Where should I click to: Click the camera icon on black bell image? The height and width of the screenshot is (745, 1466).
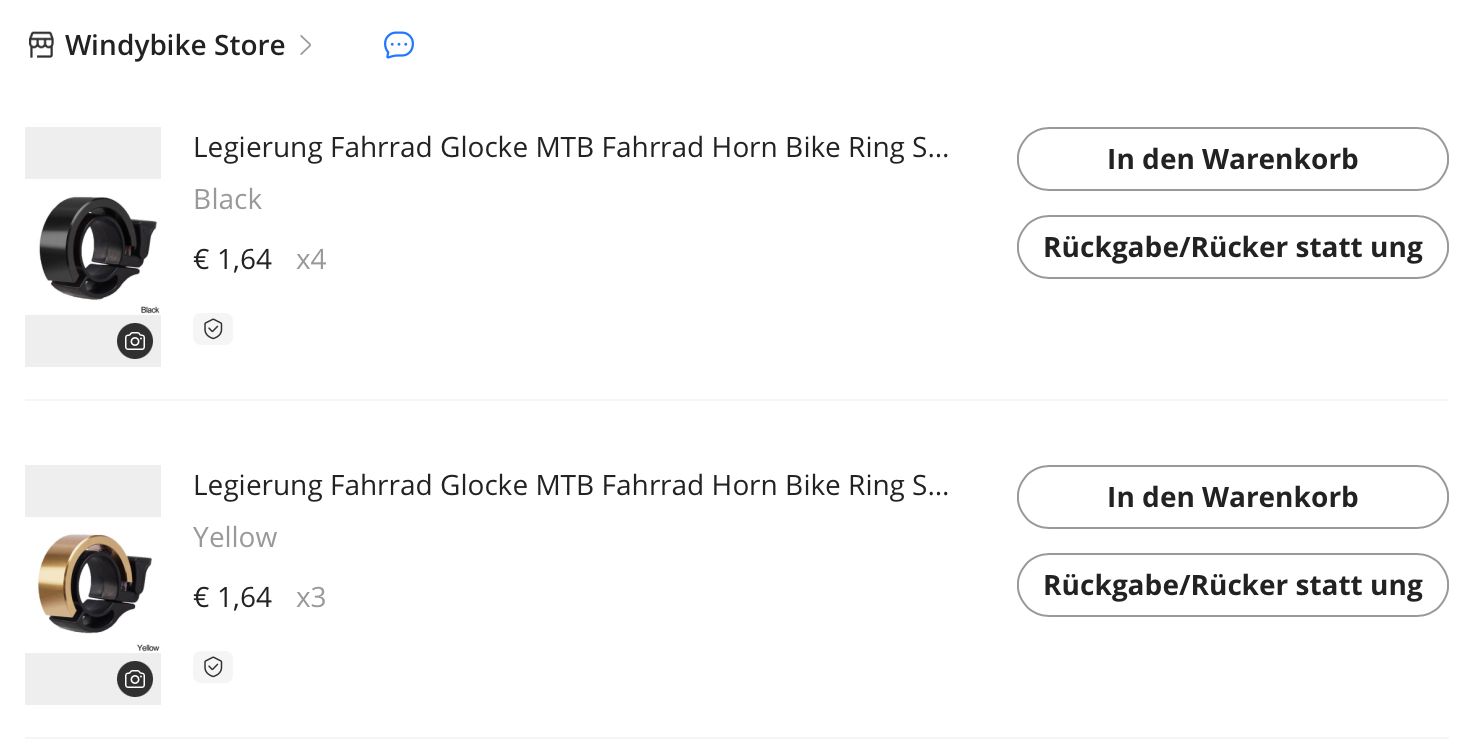(x=135, y=341)
